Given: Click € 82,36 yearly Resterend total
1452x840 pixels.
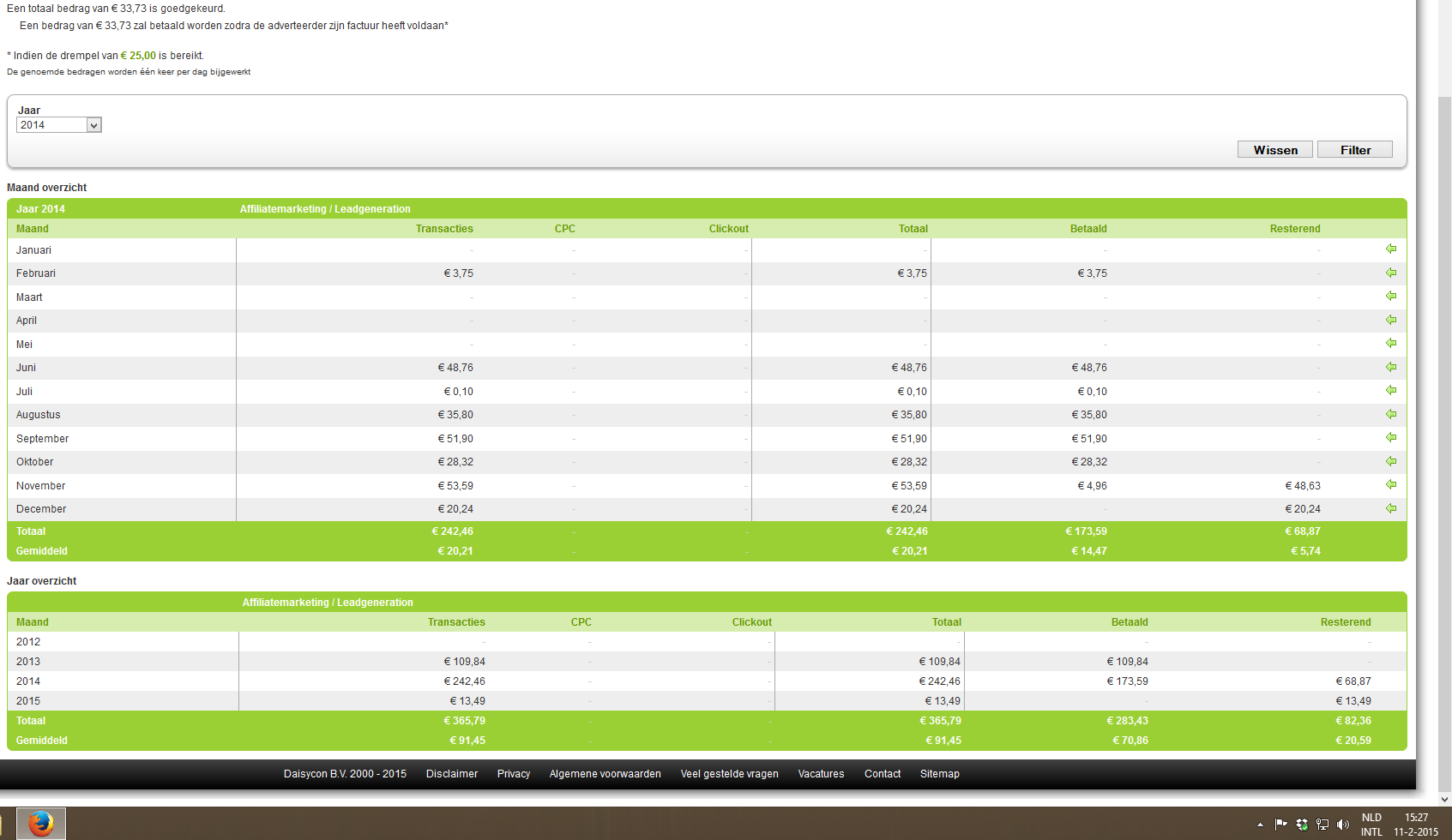Looking at the screenshot, I should (x=1353, y=721).
